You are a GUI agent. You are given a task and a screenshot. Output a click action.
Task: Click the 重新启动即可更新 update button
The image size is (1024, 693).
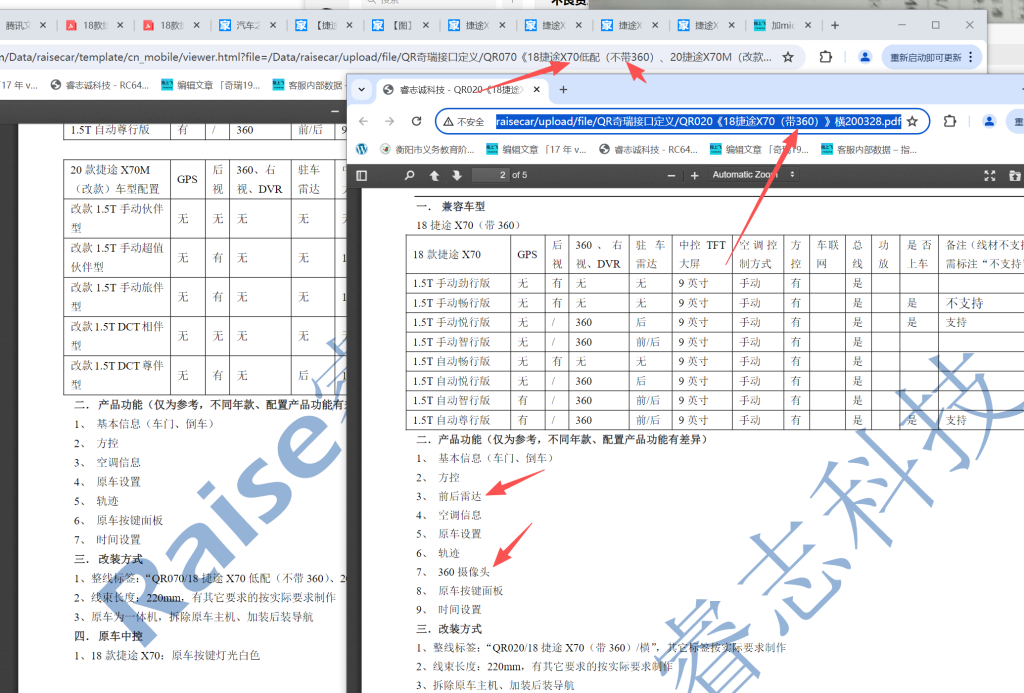pyautogui.click(x=925, y=57)
